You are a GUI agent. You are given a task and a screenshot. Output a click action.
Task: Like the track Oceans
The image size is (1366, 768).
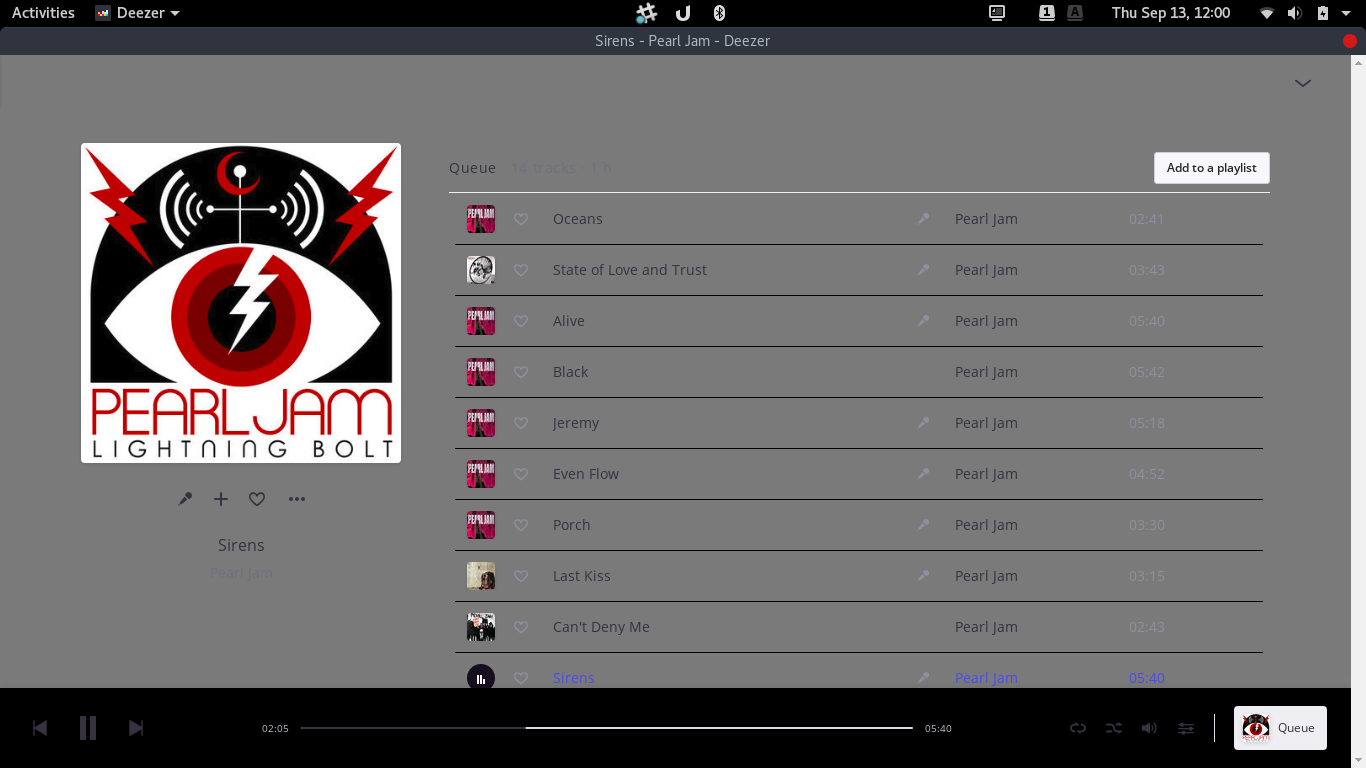coord(521,219)
